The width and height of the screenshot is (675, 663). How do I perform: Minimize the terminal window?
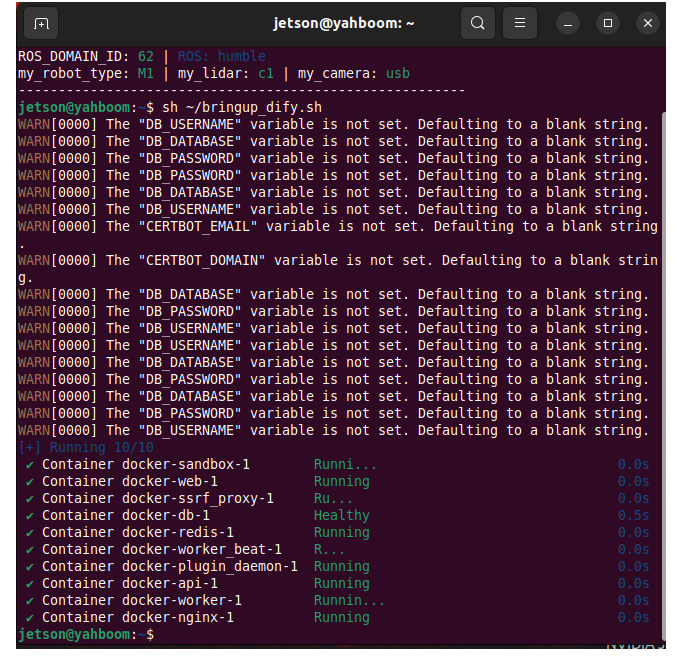pos(568,23)
